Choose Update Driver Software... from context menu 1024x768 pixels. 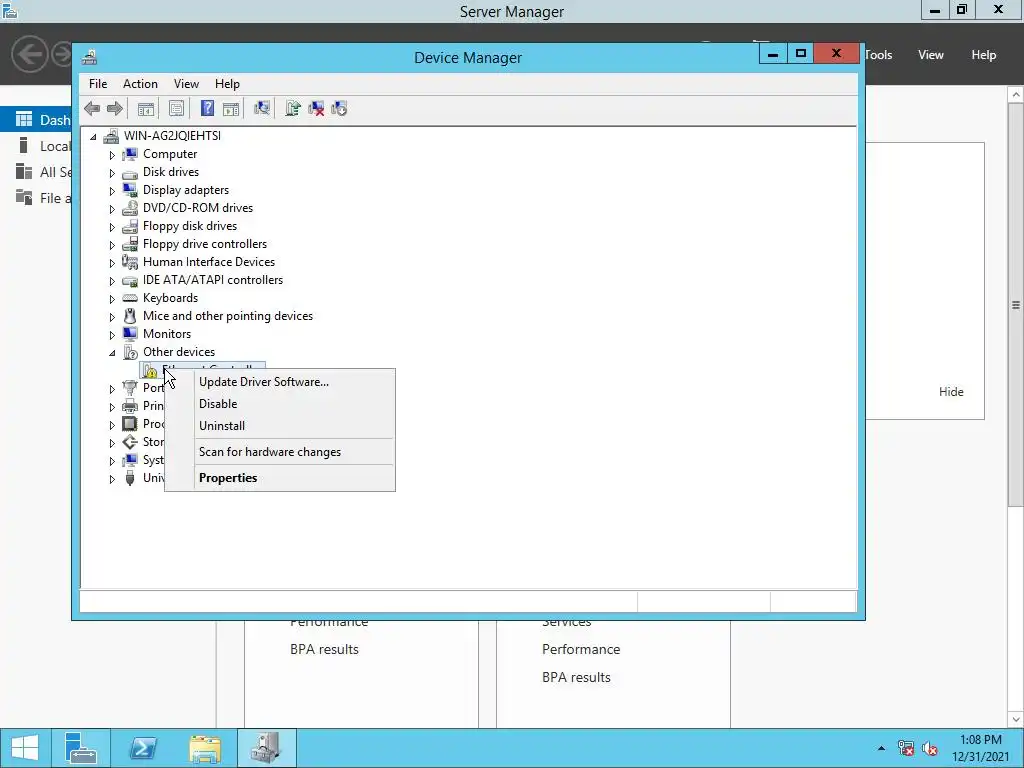click(x=264, y=382)
